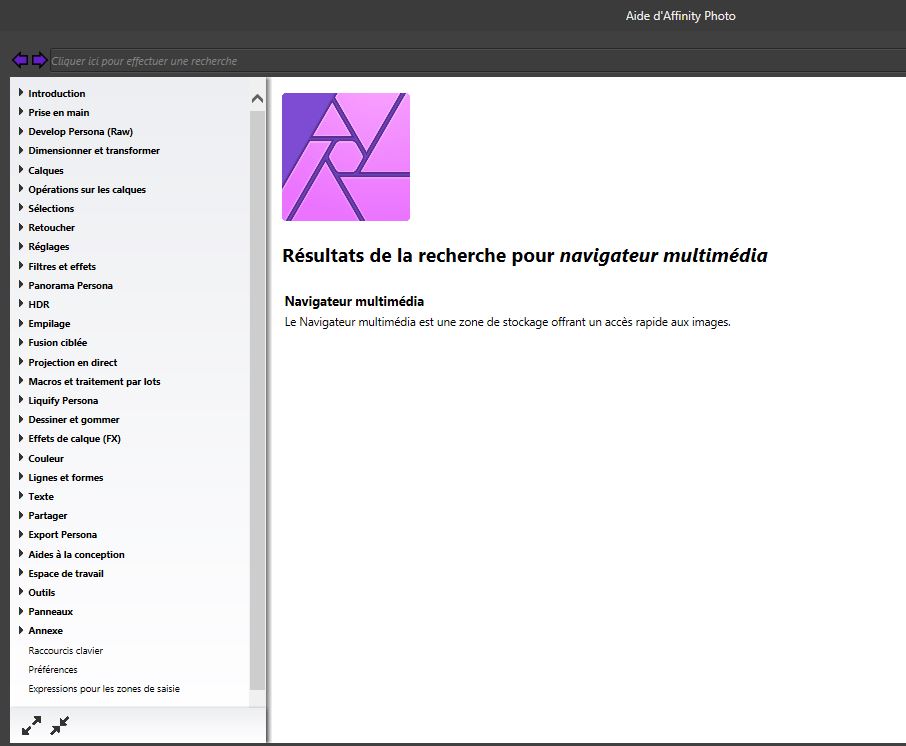Expand the Develop Persona (Raw) arrow
The image size is (906, 746).
click(21, 131)
